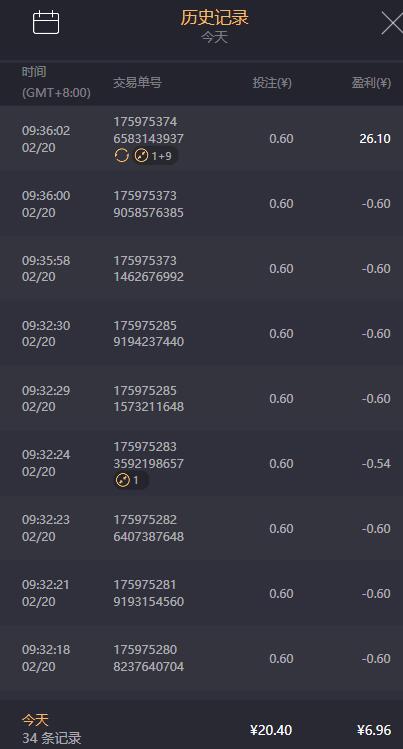Select the record with profit -0.54
This screenshot has width=403, height=749.
202,463
